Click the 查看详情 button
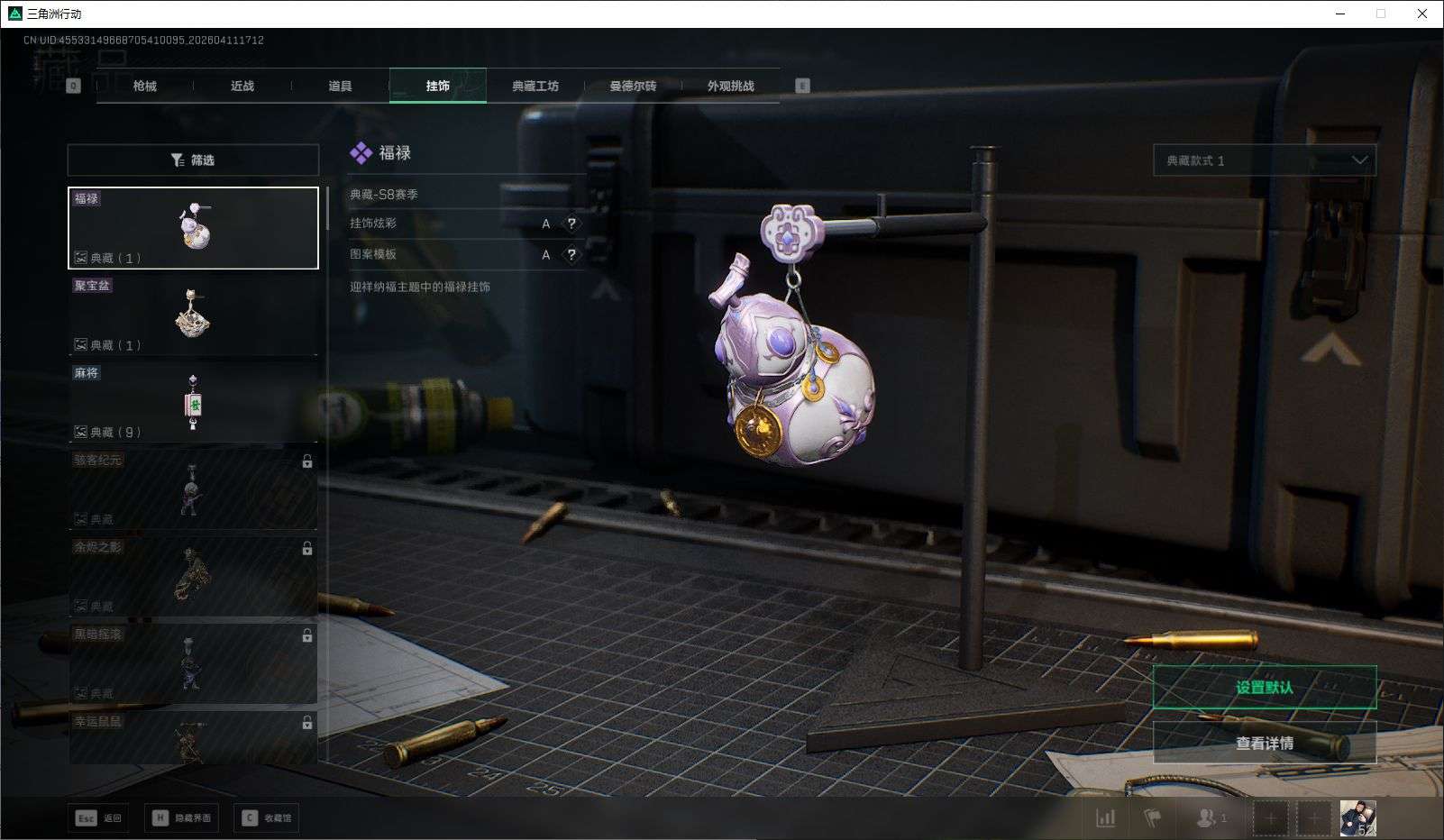1444x840 pixels. [x=1264, y=744]
